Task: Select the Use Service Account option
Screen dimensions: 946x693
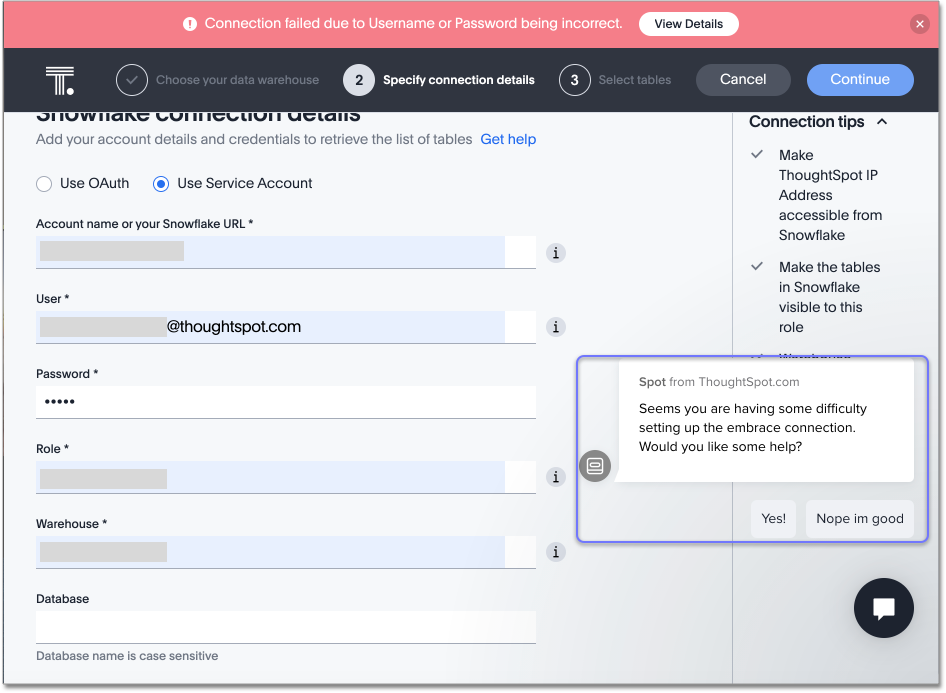Action: [x=162, y=183]
